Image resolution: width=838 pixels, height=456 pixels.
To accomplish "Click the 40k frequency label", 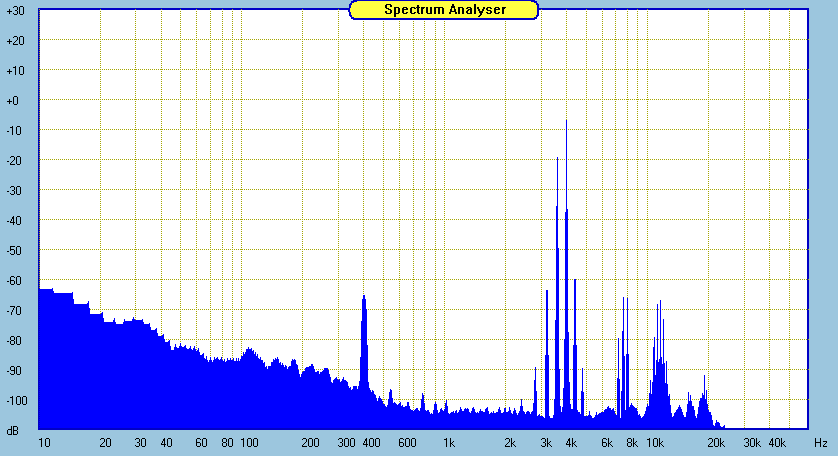I will [x=777, y=443].
